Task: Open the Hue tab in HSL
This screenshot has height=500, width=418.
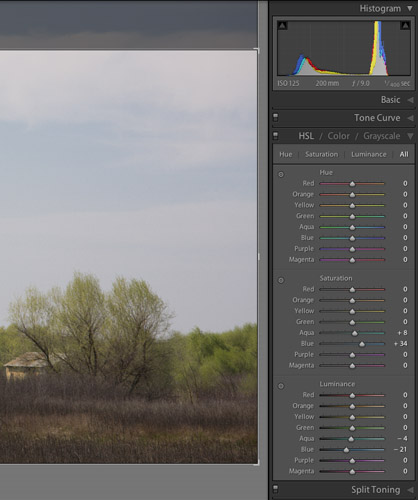Action: click(x=286, y=154)
